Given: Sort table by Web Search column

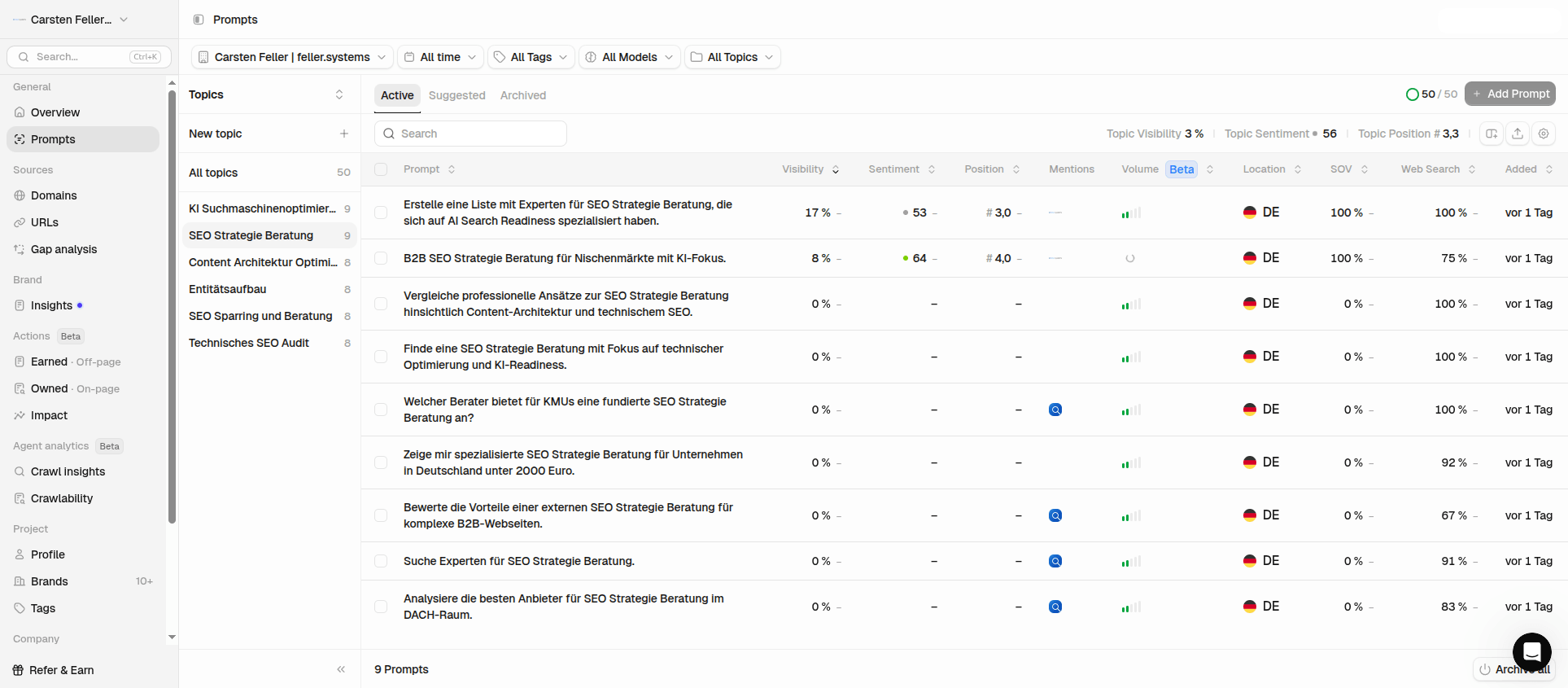Looking at the screenshot, I should 1438,169.
